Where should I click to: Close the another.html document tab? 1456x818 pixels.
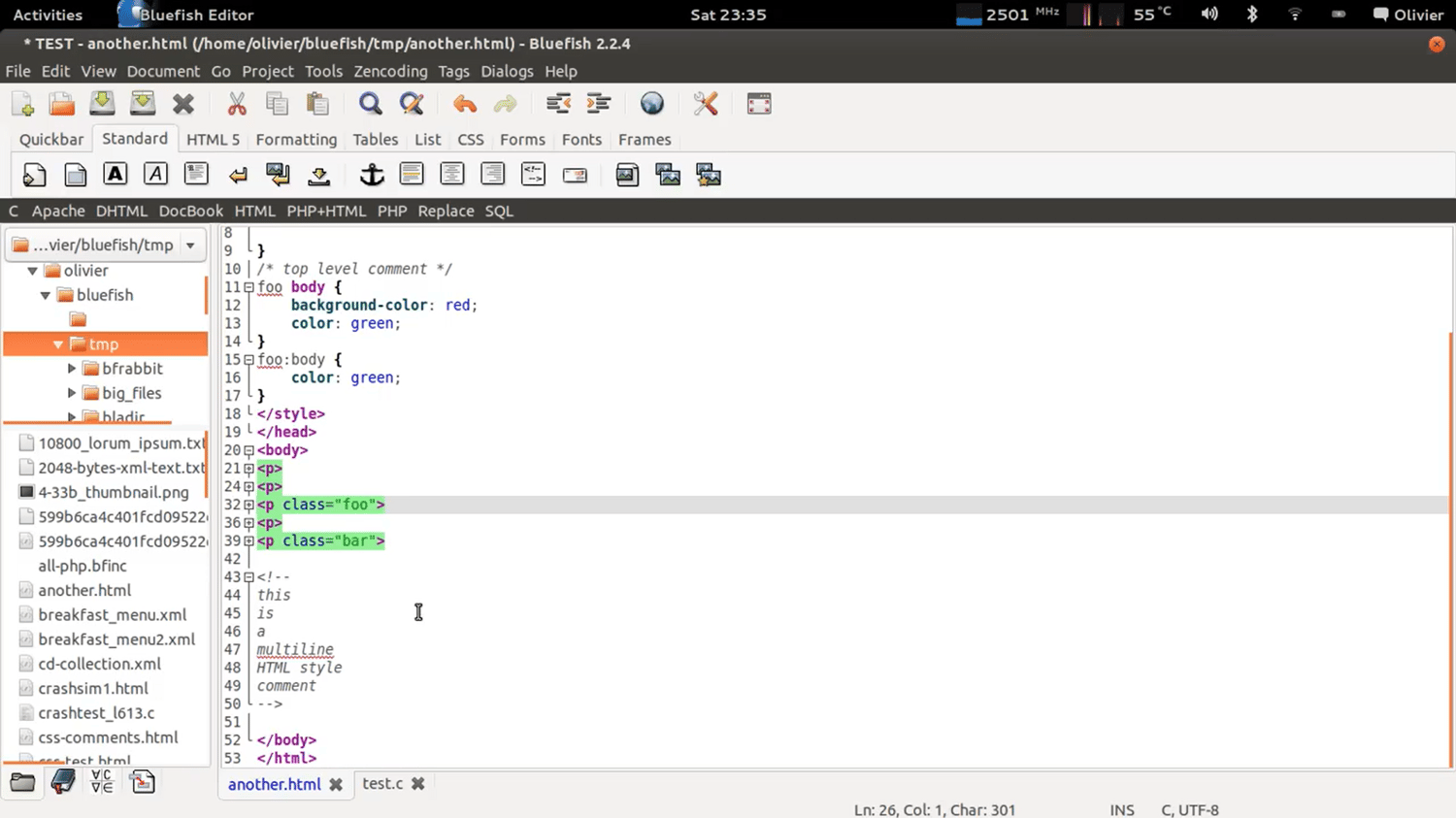pos(336,784)
